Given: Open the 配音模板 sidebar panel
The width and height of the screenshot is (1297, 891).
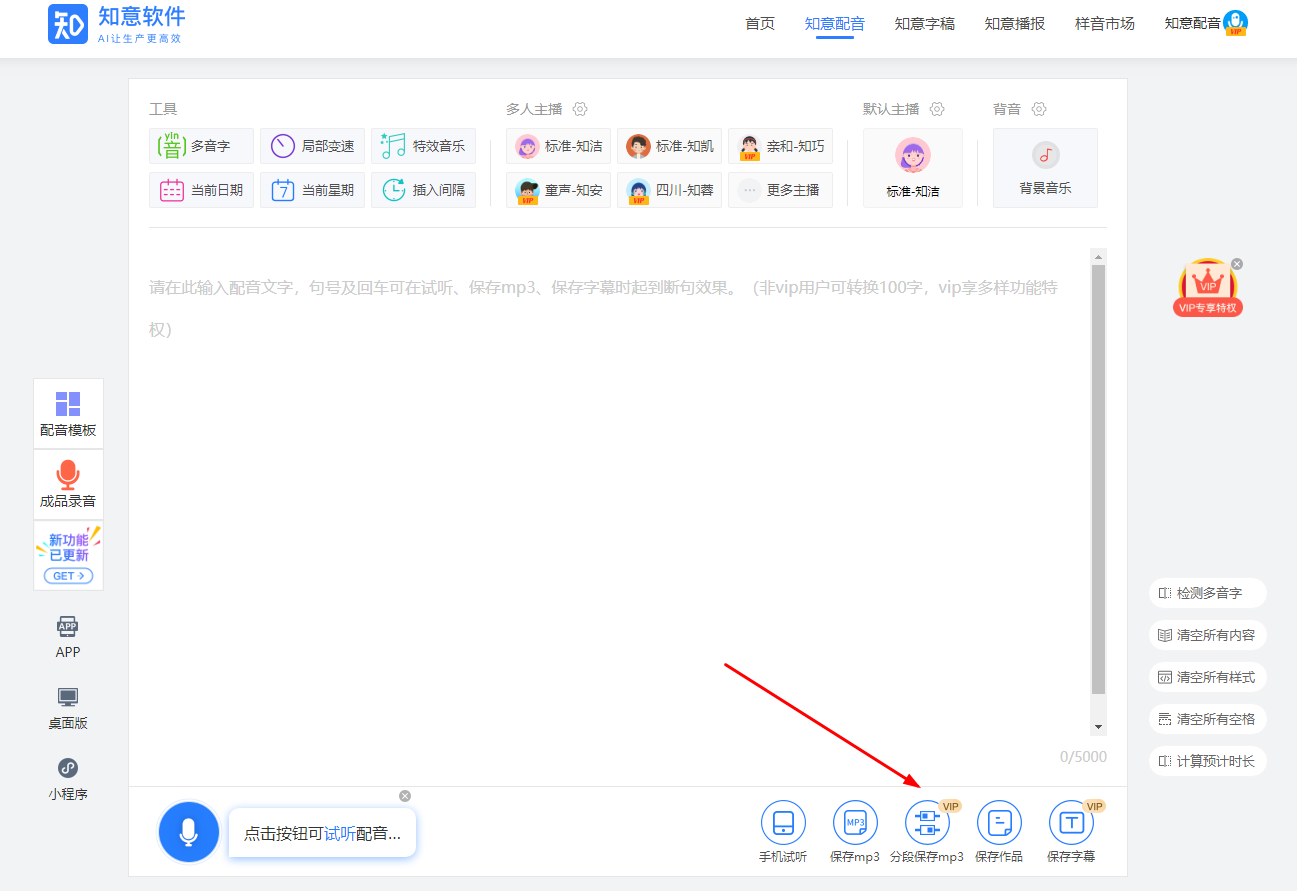Looking at the screenshot, I should click(68, 413).
